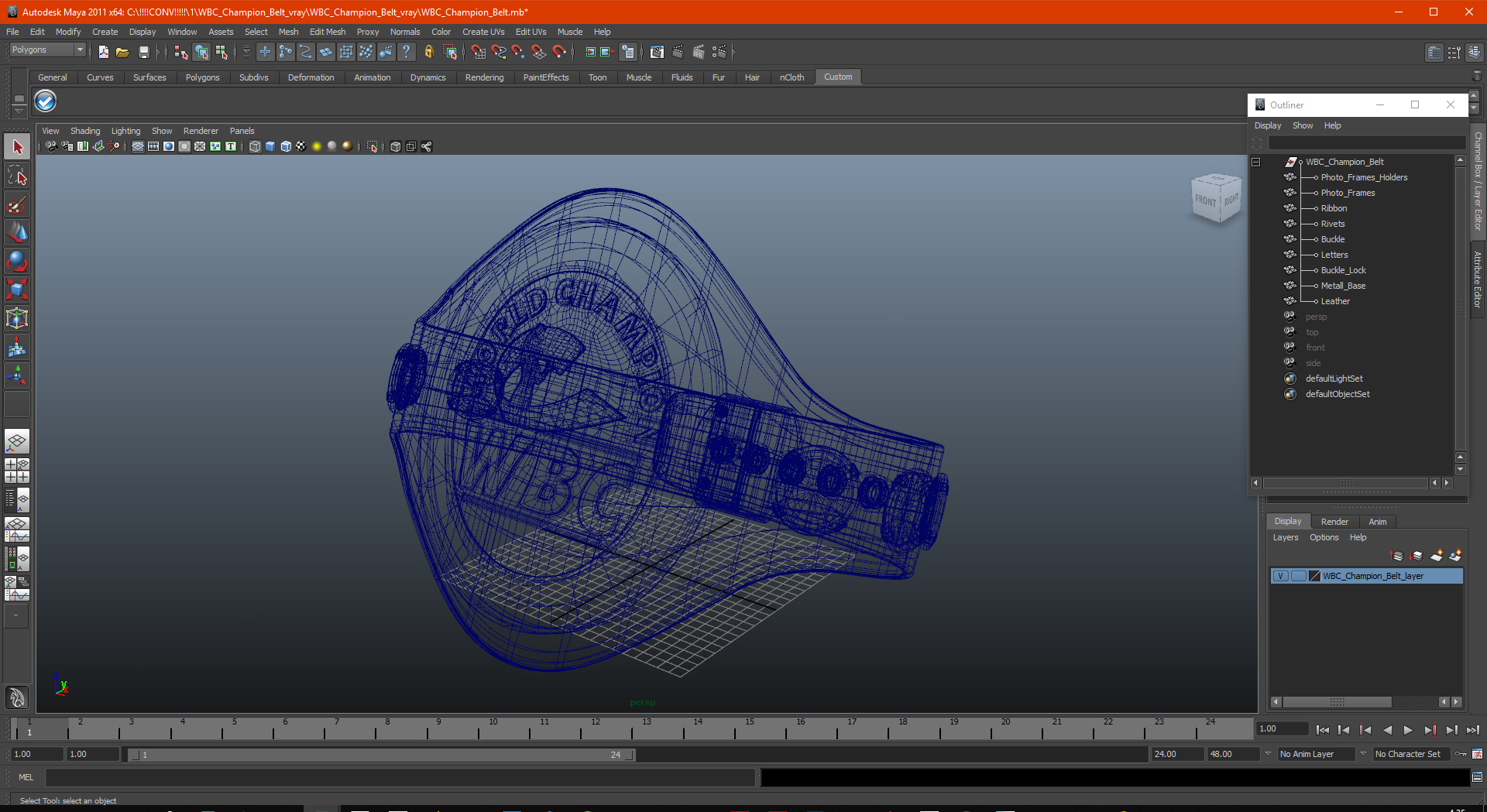Image resolution: width=1487 pixels, height=812 pixels.
Task: Switch to the Rendering shelf tab
Action: 484,77
